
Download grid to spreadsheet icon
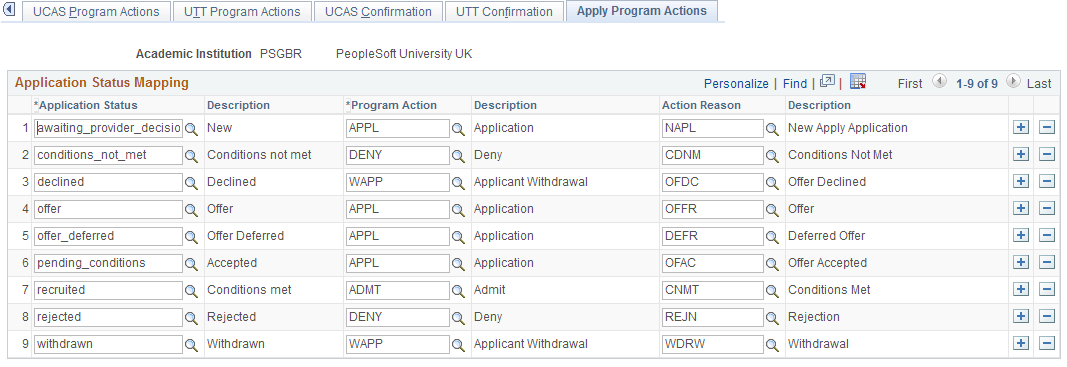pos(858,82)
